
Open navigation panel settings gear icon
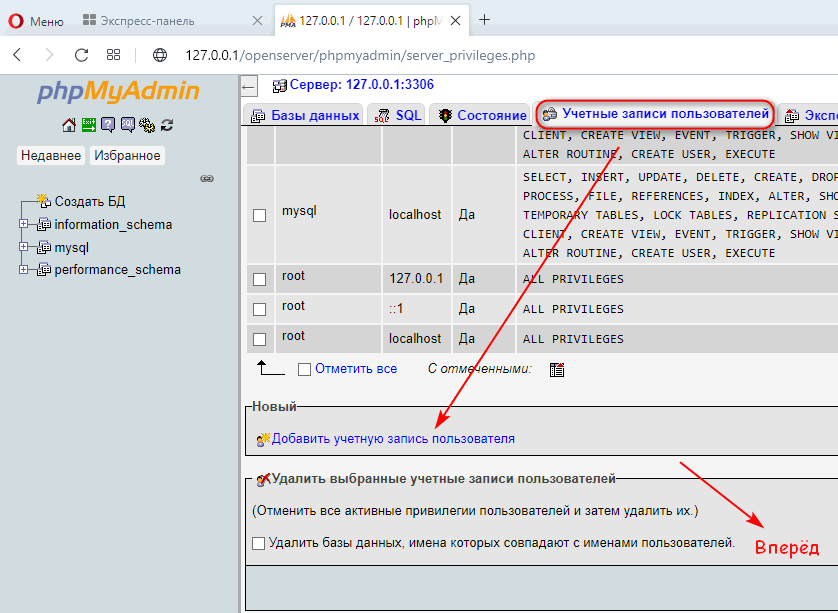[x=147, y=125]
